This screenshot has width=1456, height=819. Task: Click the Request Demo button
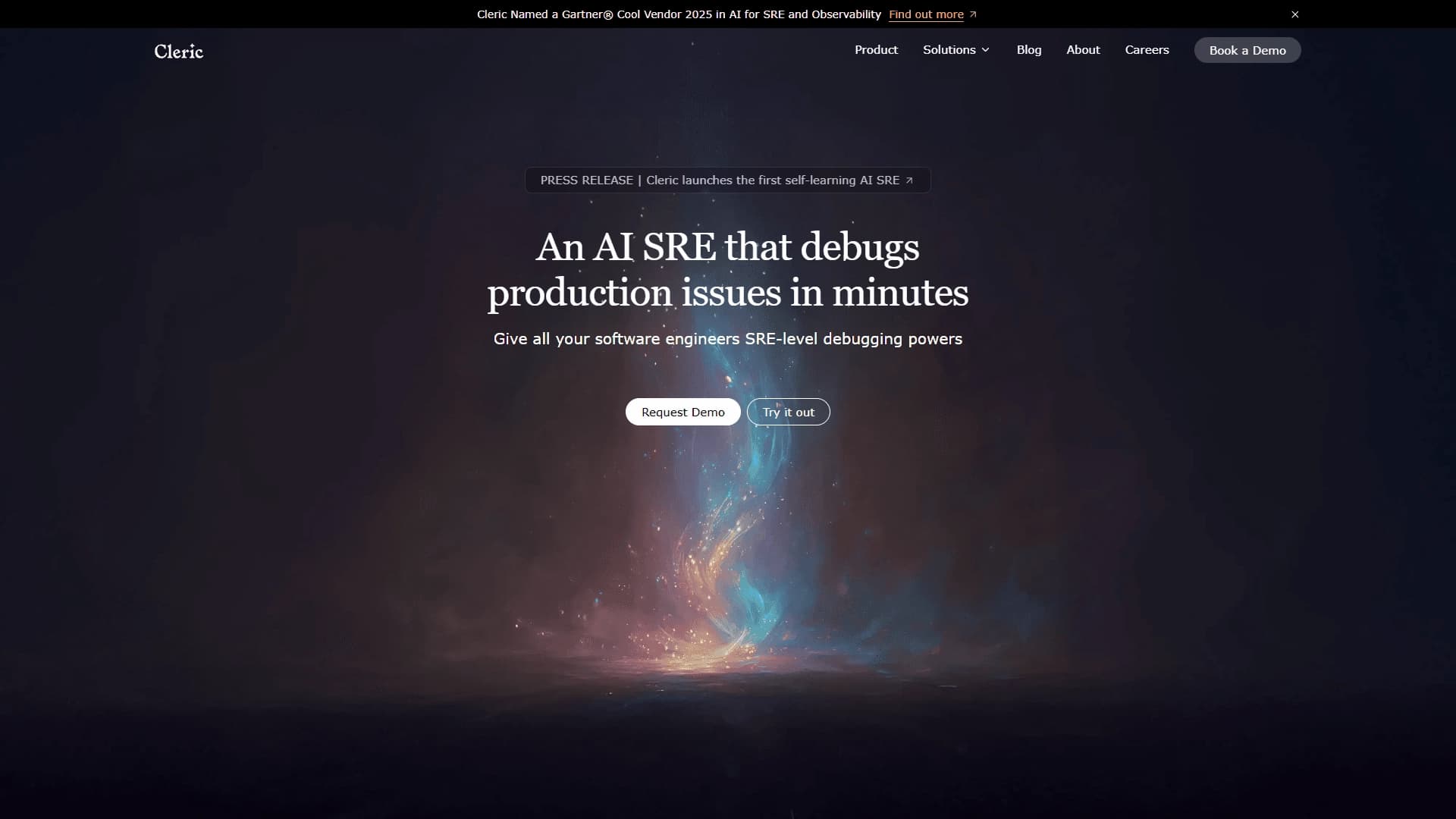(682, 412)
